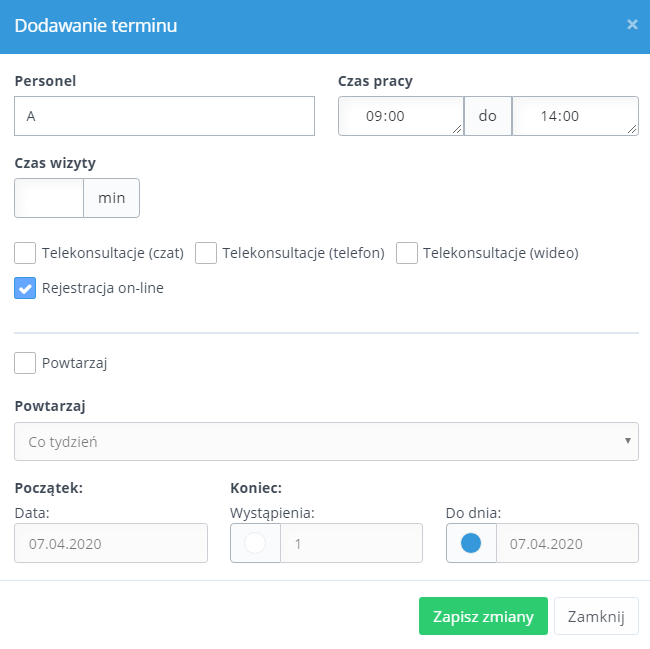Screen dimensions: 650x649
Task: Click the Do dnia date field
Action: [568, 543]
